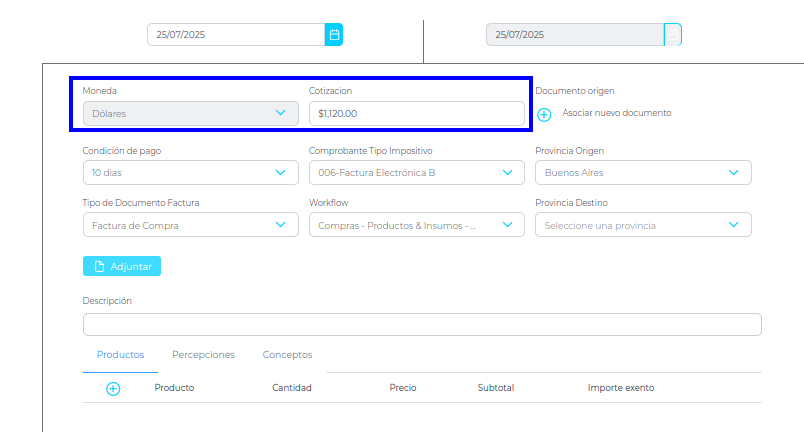
Task: Select a province in Provincia Destino
Action: [x=643, y=225]
